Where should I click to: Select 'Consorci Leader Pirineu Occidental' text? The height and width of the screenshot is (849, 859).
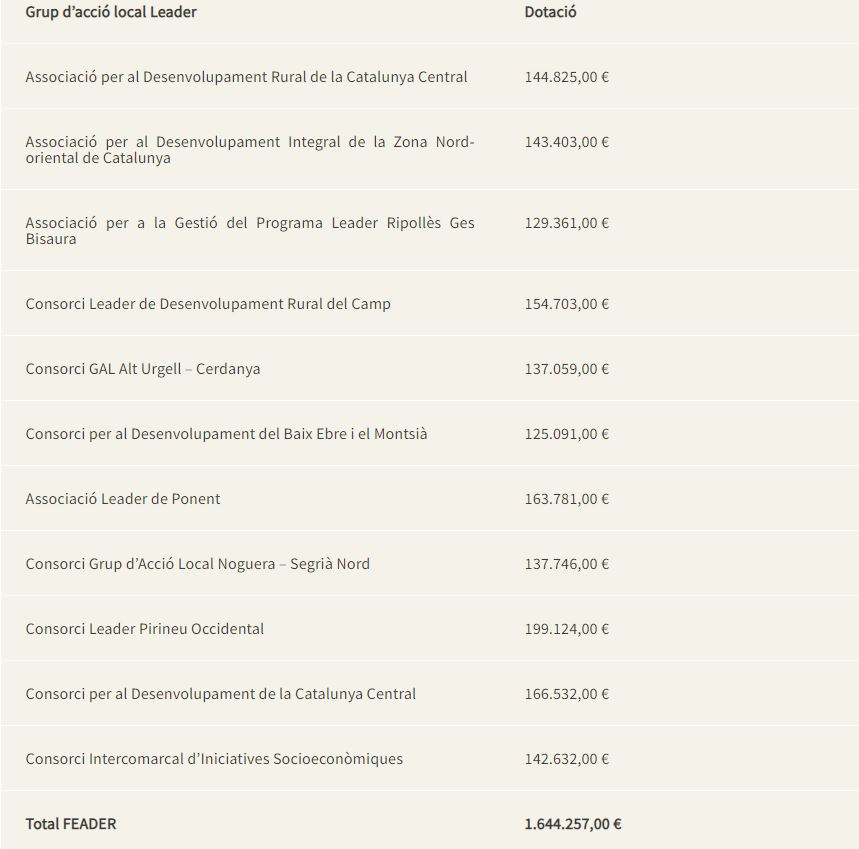(x=145, y=629)
